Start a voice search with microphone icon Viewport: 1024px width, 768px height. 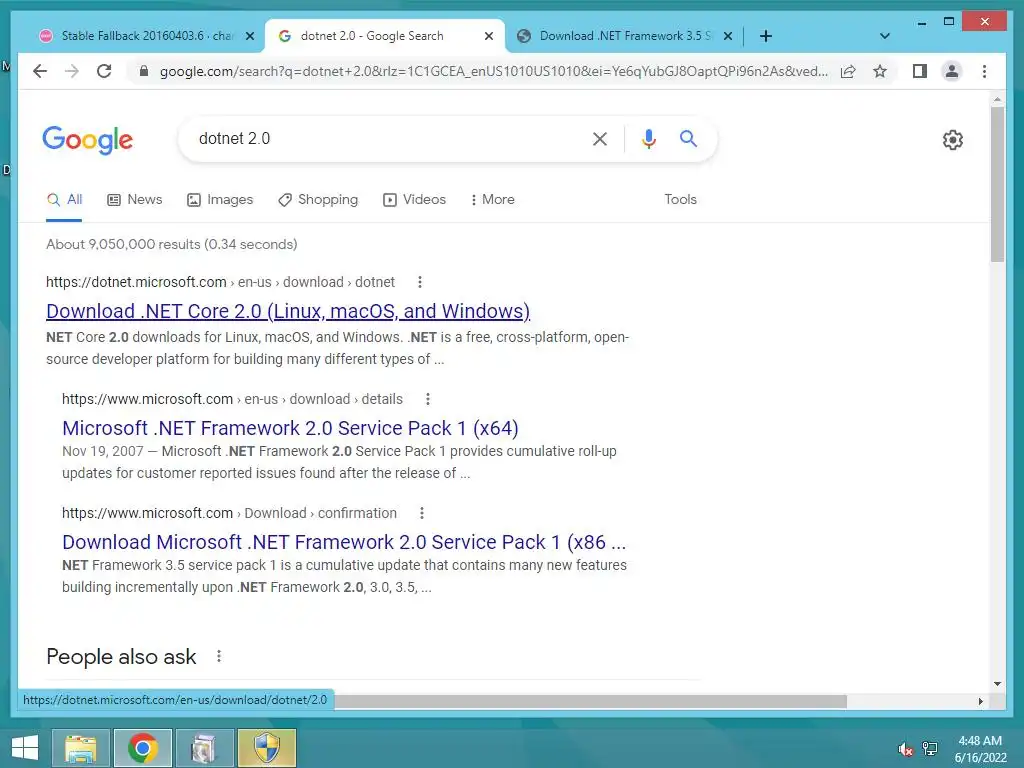pos(648,138)
